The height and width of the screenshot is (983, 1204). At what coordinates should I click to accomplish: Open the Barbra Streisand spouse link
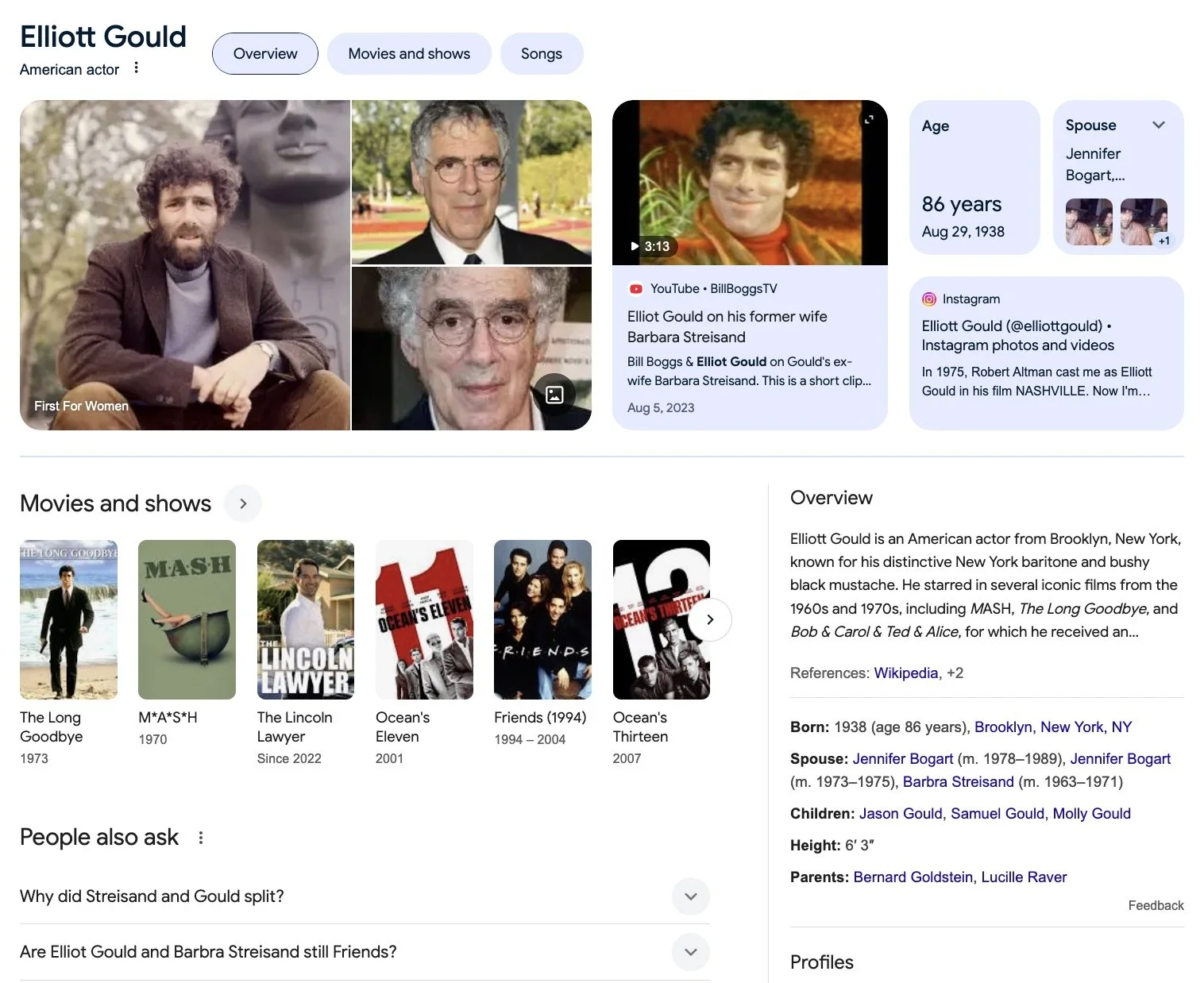pyautogui.click(x=959, y=782)
